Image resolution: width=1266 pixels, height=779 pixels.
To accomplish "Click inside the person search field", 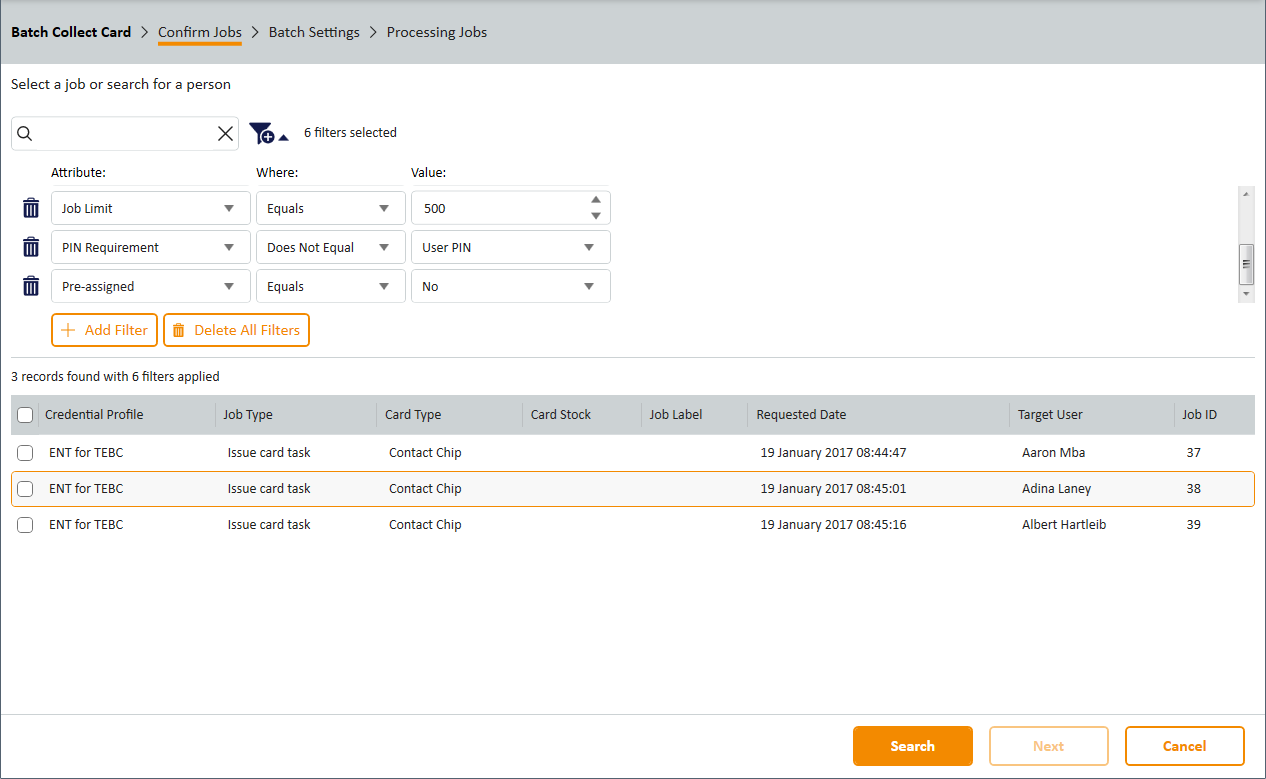I will (x=122, y=134).
